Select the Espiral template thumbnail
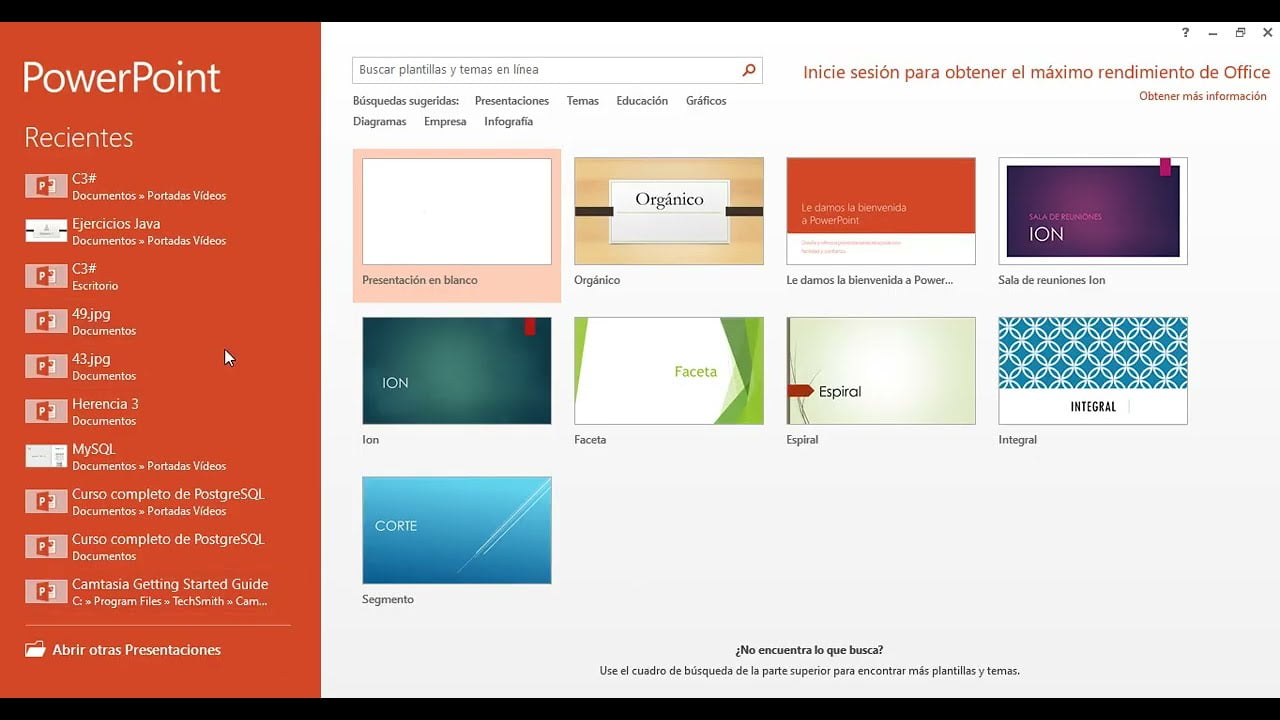The height and width of the screenshot is (720, 1280). pos(881,371)
